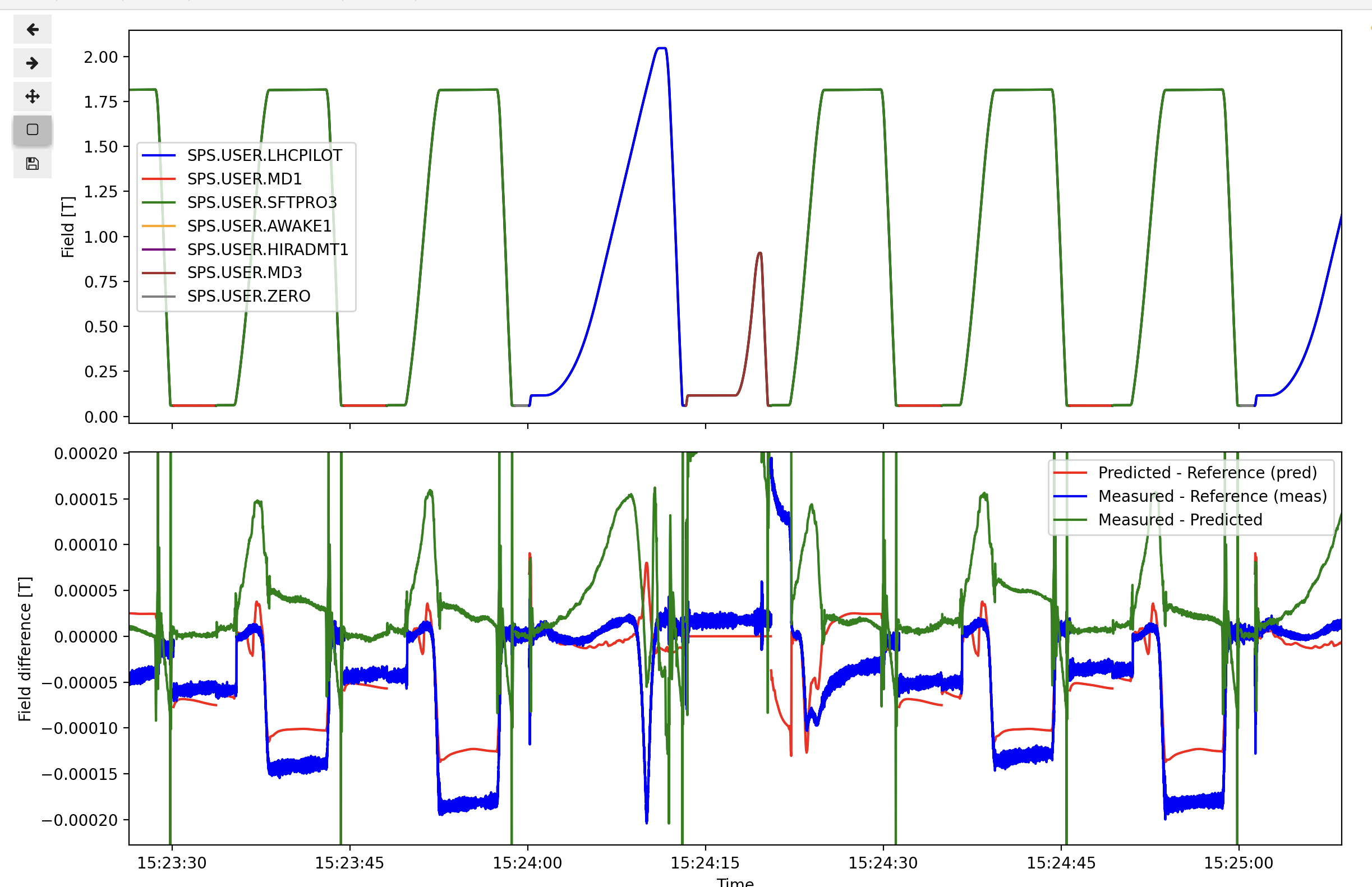This screenshot has width=1372, height=887.
Task: Click the forward arrow to next view
Action: click(33, 63)
